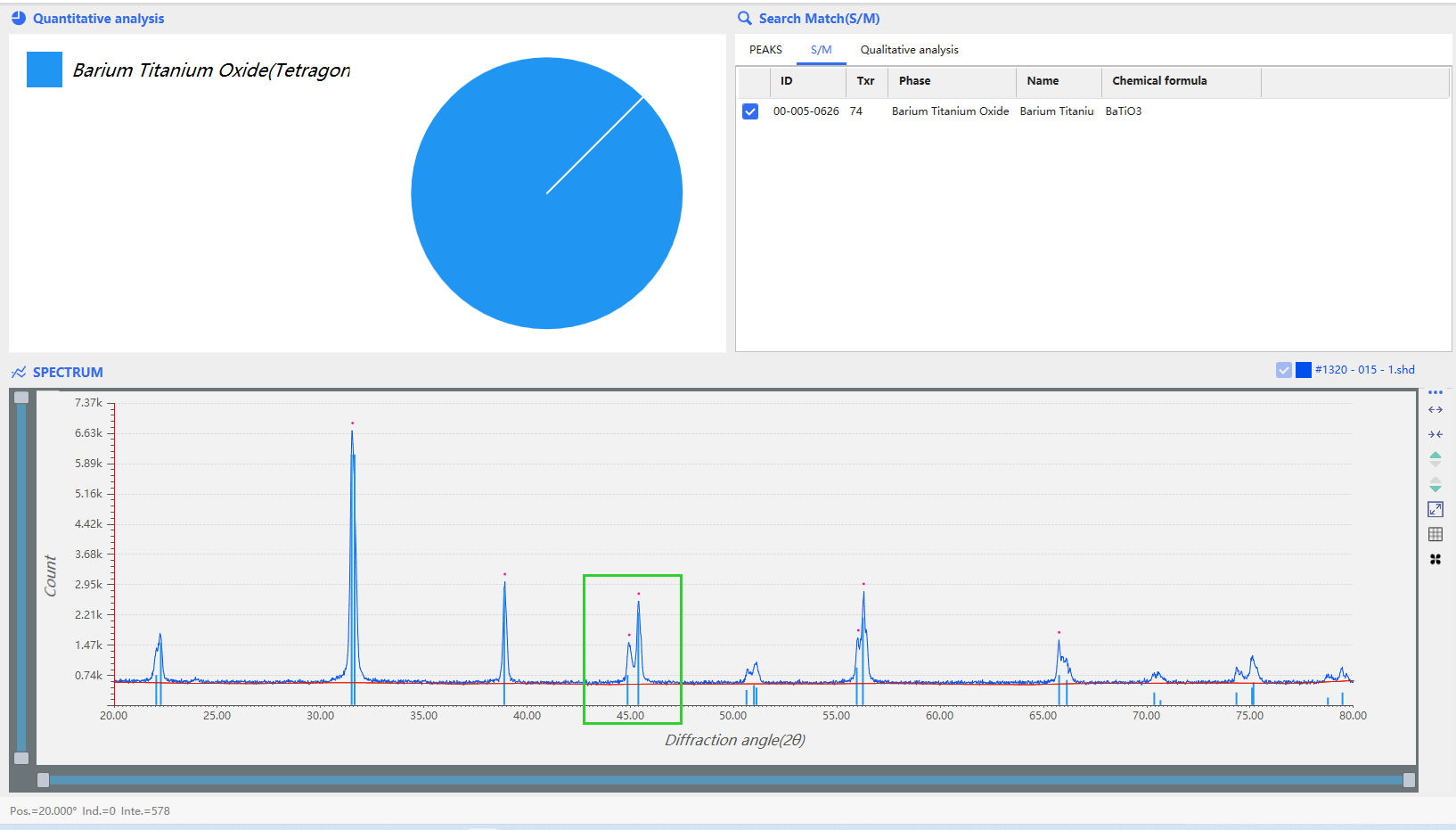
Task: Click the right handle of horizontal range slider
Action: [x=1409, y=780]
